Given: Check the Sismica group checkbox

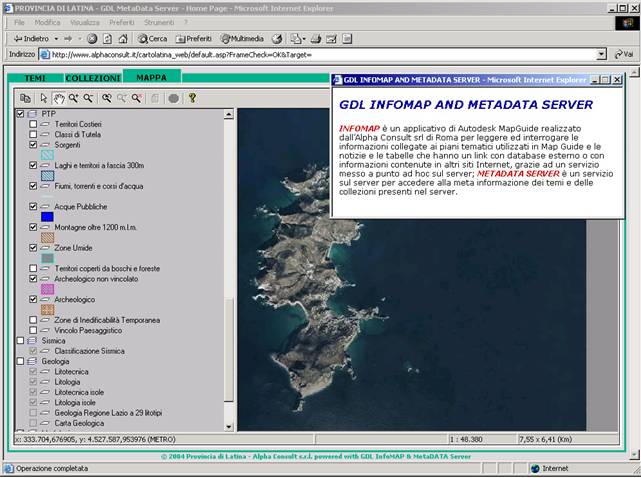Looking at the screenshot, I should click(x=20, y=341).
